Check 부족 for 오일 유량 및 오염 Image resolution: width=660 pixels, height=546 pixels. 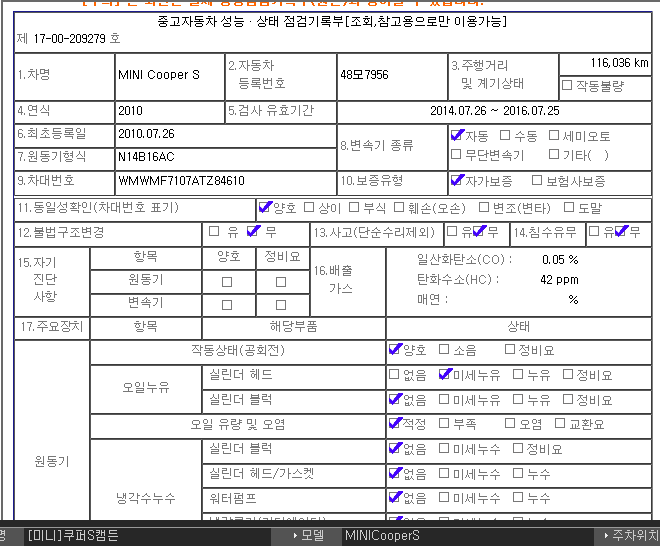[x=444, y=424]
